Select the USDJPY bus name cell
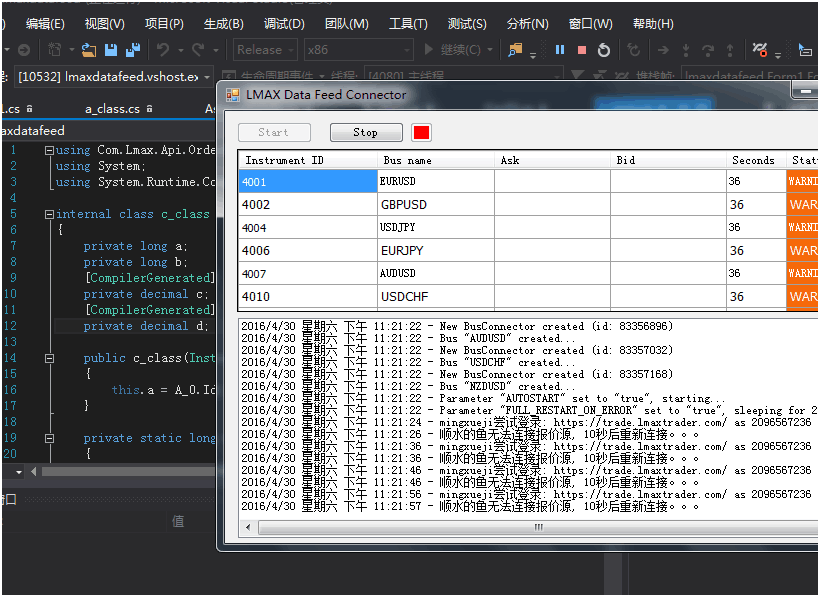The width and height of the screenshot is (820, 597). [436, 227]
